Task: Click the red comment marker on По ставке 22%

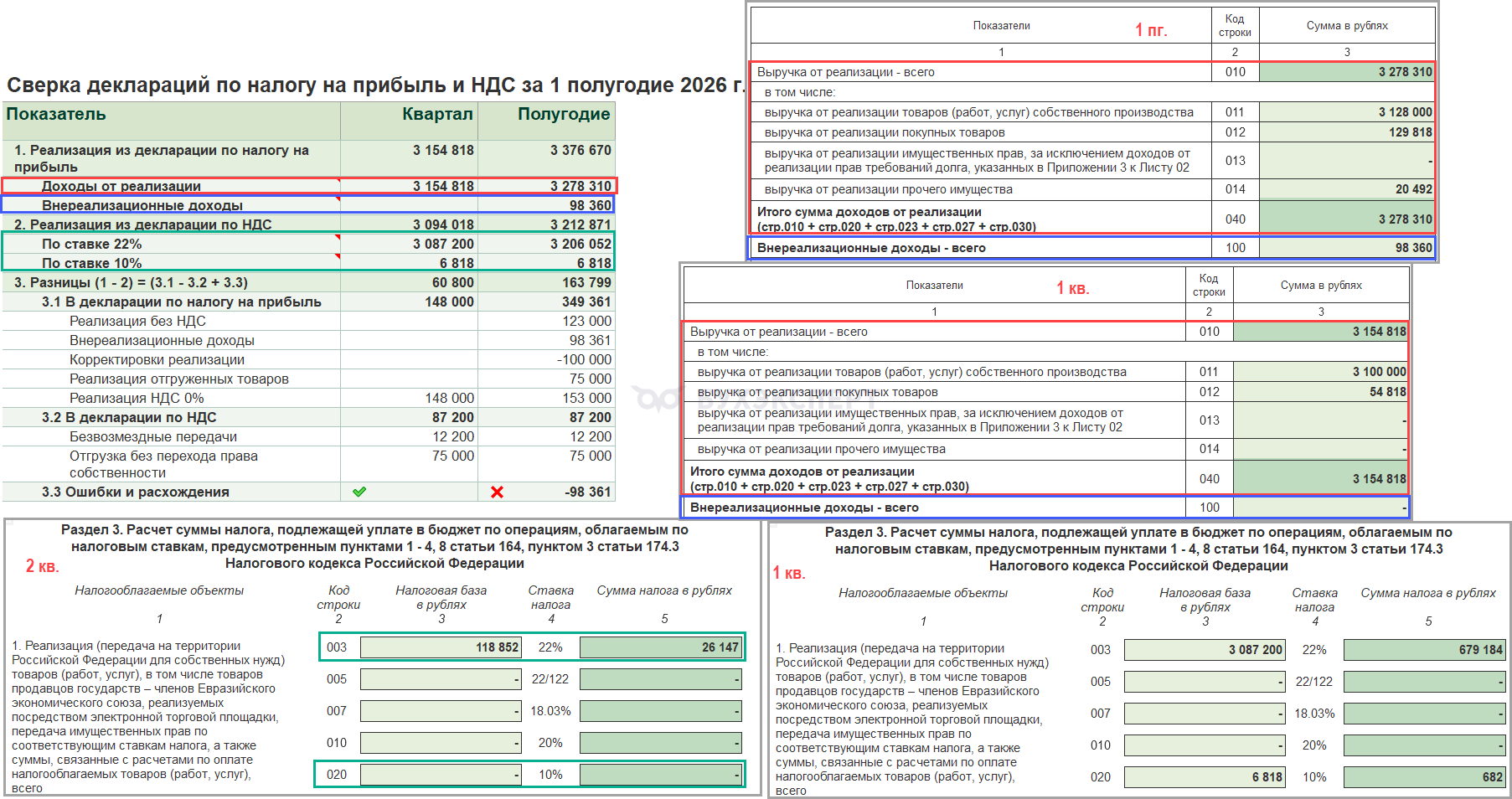Action: (x=338, y=237)
